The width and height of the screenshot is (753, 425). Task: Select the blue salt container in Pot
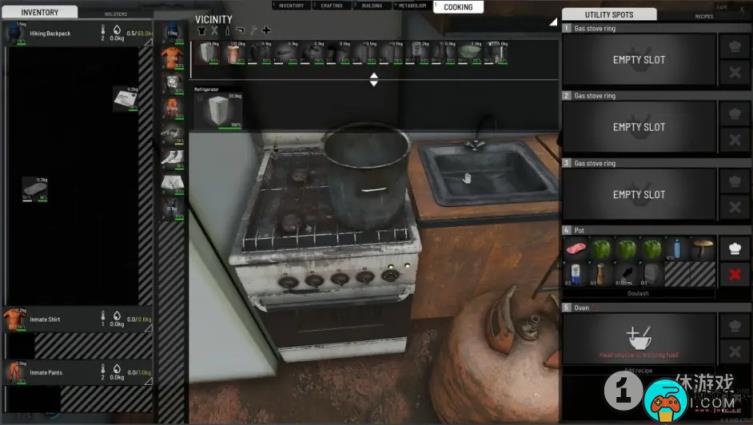[x=576, y=275]
